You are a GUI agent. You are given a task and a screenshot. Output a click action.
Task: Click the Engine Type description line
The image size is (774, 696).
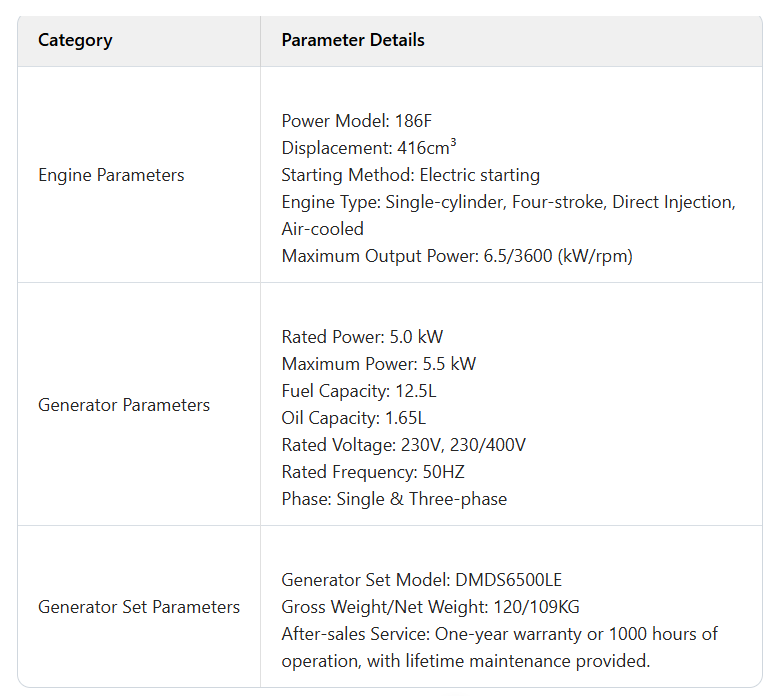pyautogui.click(x=509, y=216)
